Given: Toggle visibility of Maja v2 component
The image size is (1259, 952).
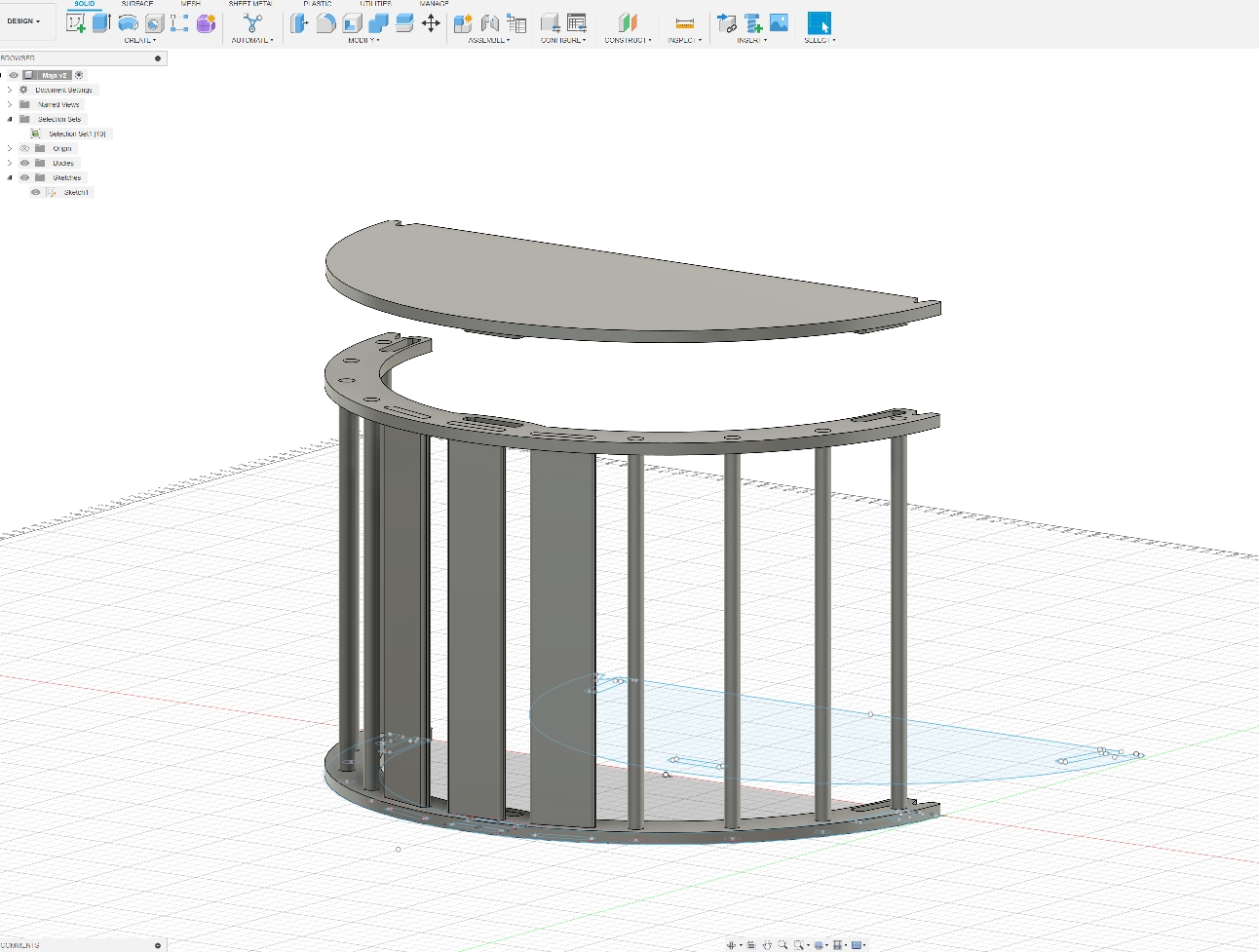Looking at the screenshot, I should (14, 75).
